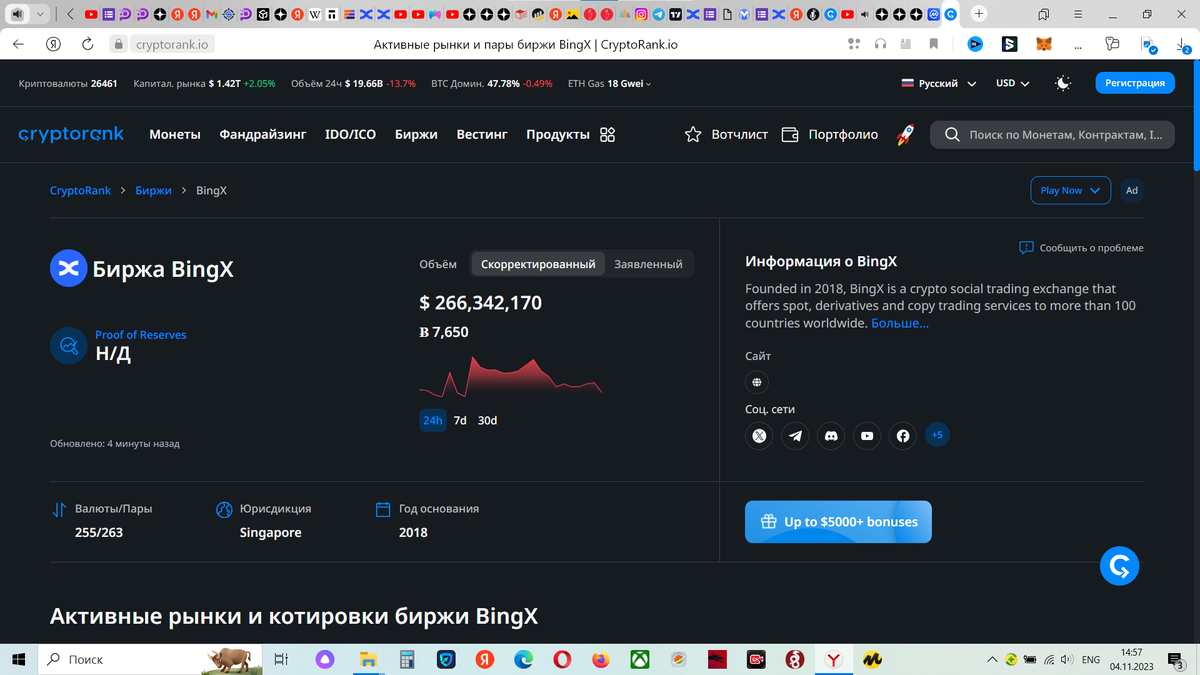Open Продукты menu with grid icon

[571, 135]
